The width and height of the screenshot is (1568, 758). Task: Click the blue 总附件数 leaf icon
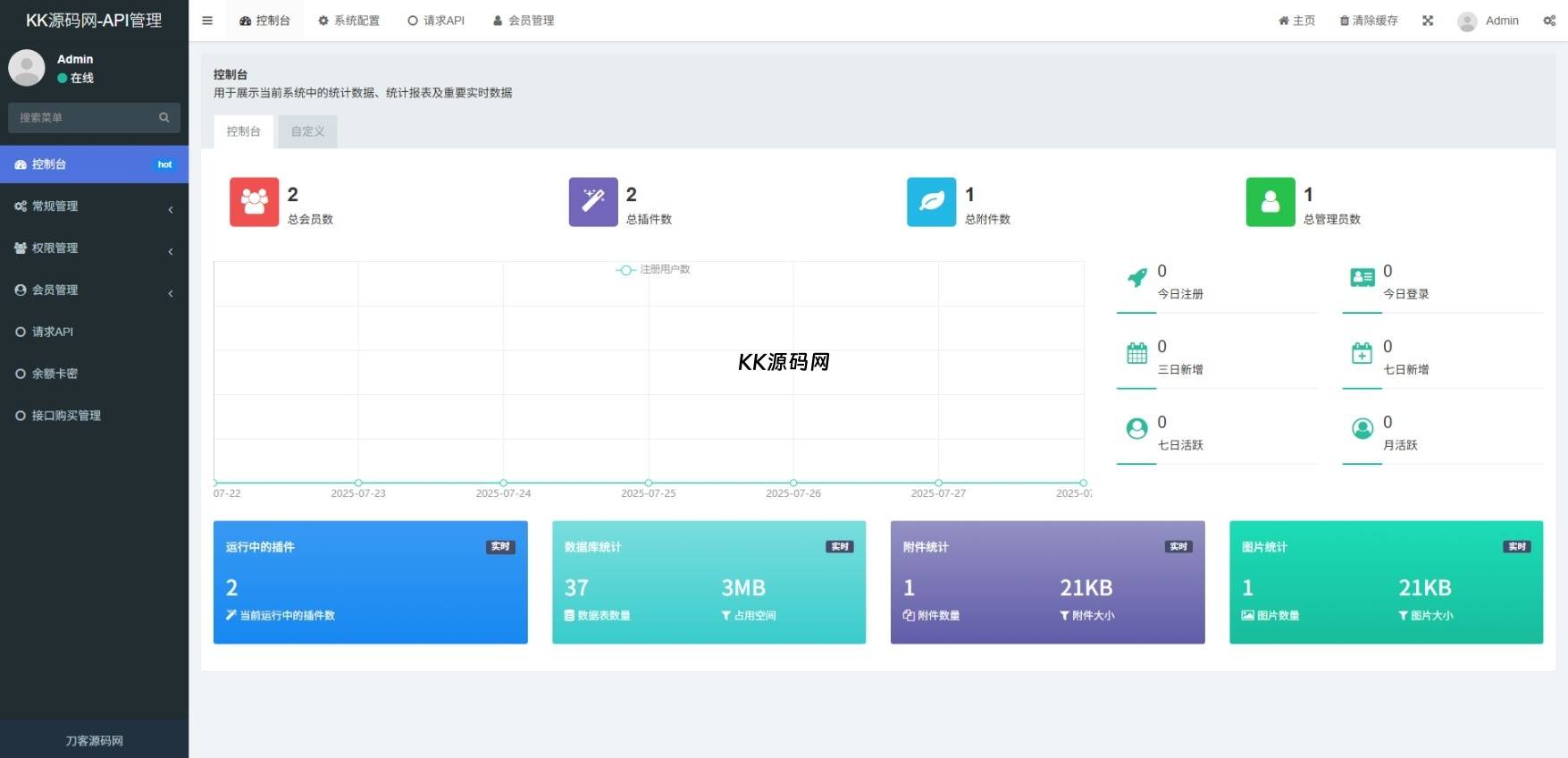pyautogui.click(x=931, y=202)
